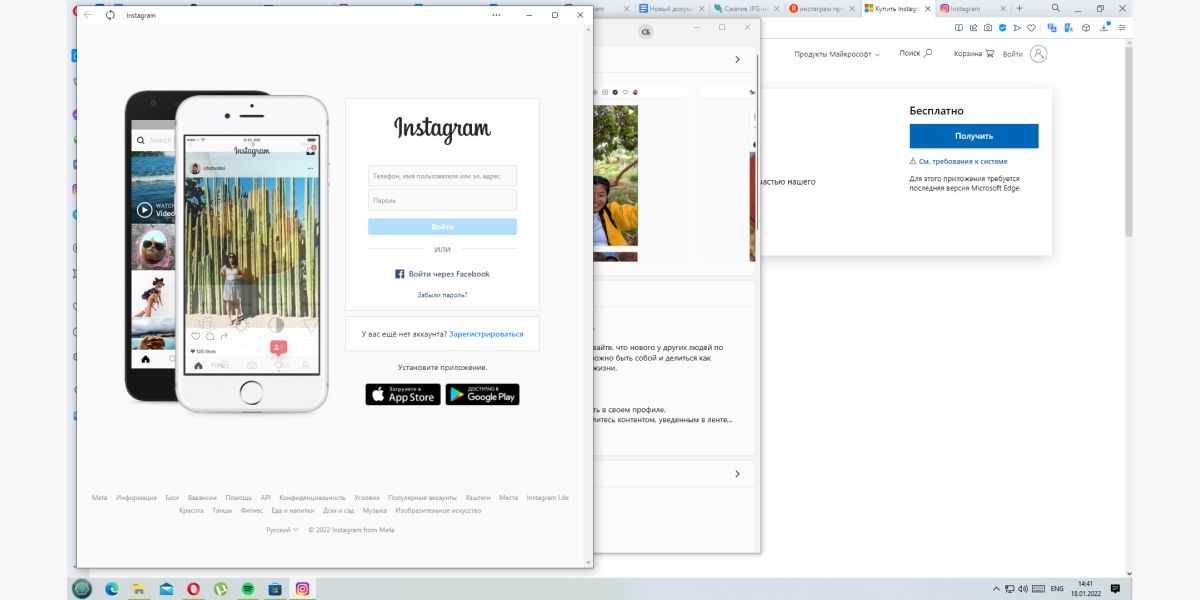Image resolution: width=1200 pixels, height=600 pixels.
Task: Open Spotify from the taskbar
Action: (x=248, y=589)
